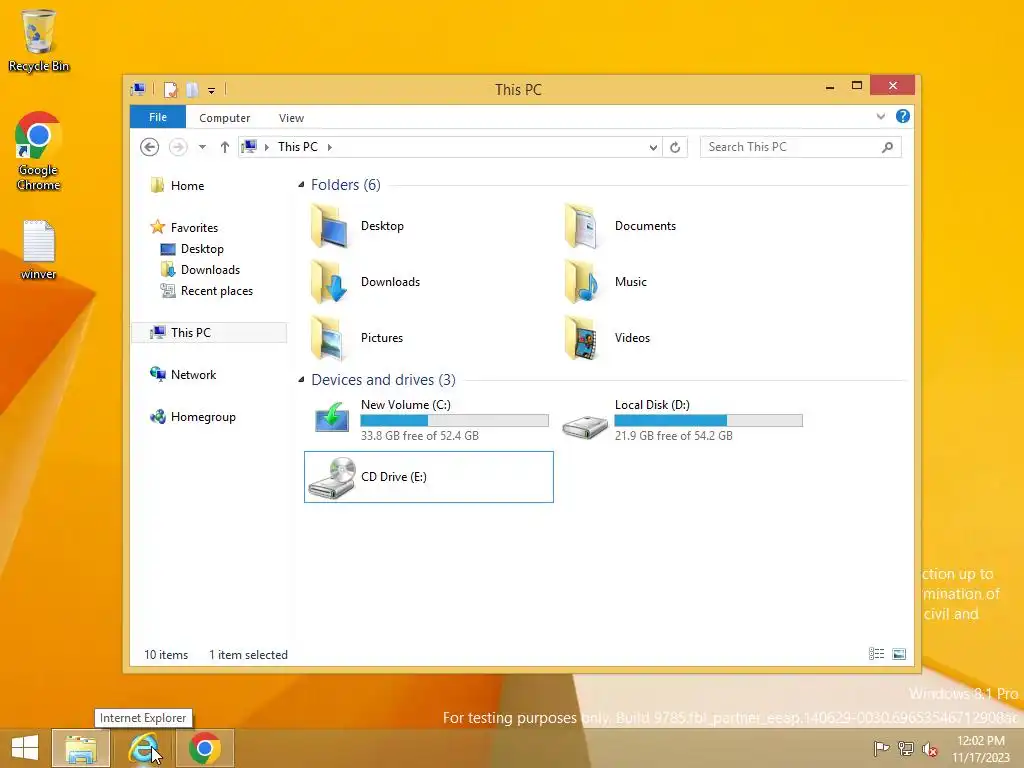This screenshot has width=1024, height=768.
Task: Refresh the This PC view
Action: point(675,147)
